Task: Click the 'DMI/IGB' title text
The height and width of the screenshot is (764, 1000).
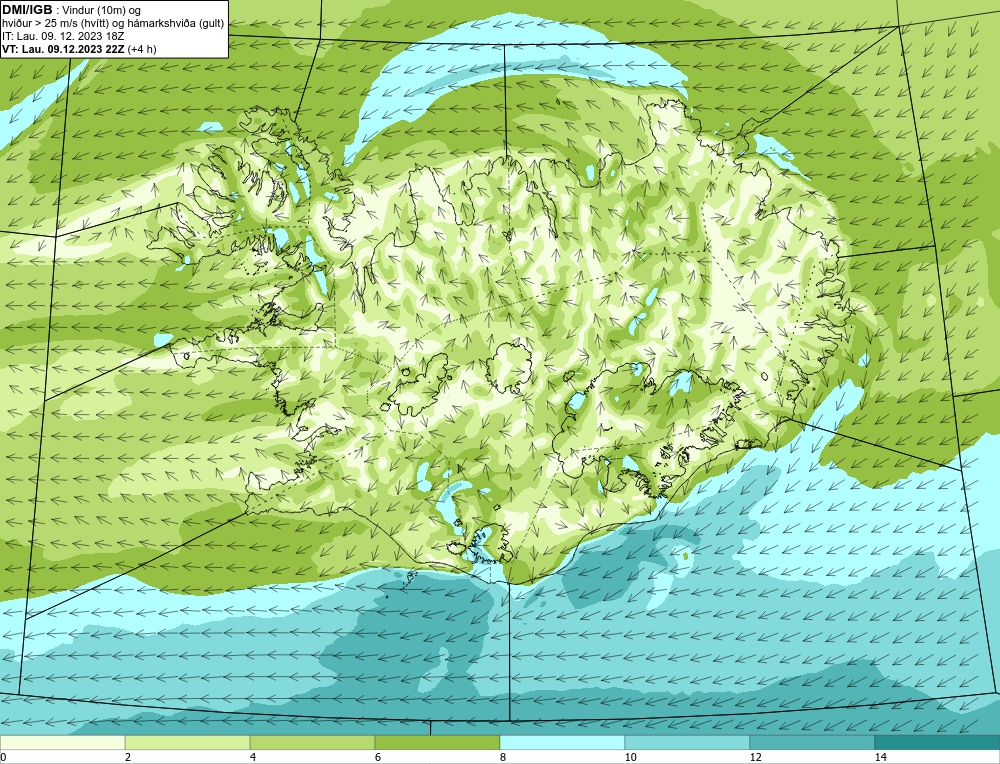Action: click(27, 10)
